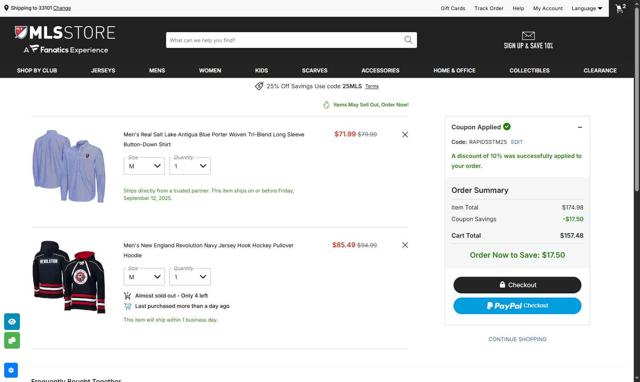The height and width of the screenshot is (382, 640).
Task: Click the blue eye widget icon
Action: click(x=12, y=322)
